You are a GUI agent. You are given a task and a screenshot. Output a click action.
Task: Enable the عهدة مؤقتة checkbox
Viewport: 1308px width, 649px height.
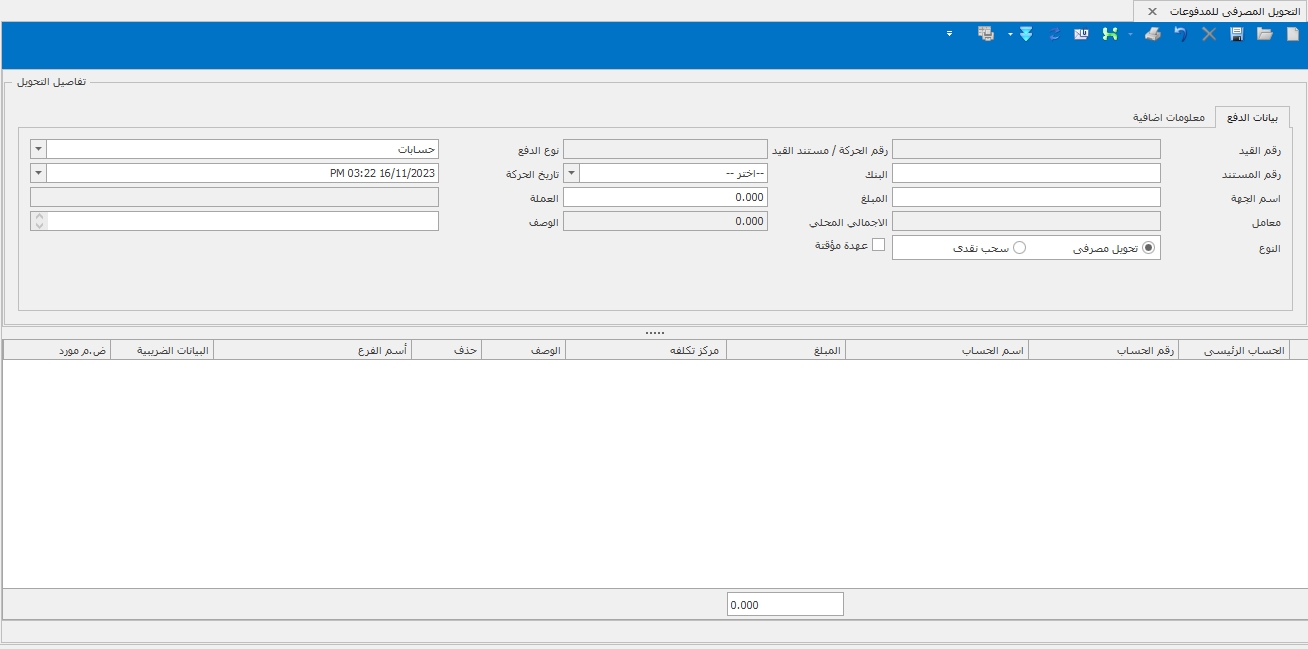pyautogui.click(x=879, y=245)
